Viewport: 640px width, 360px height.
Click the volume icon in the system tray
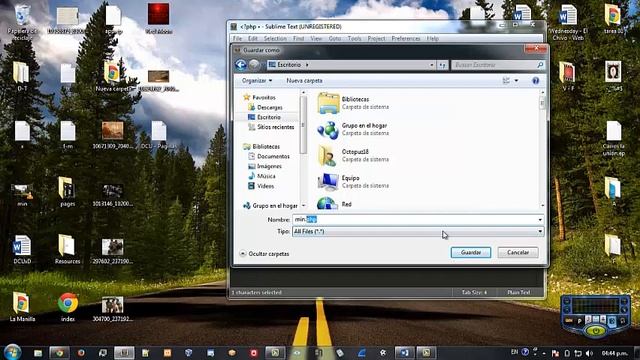(x=589, y=353)
